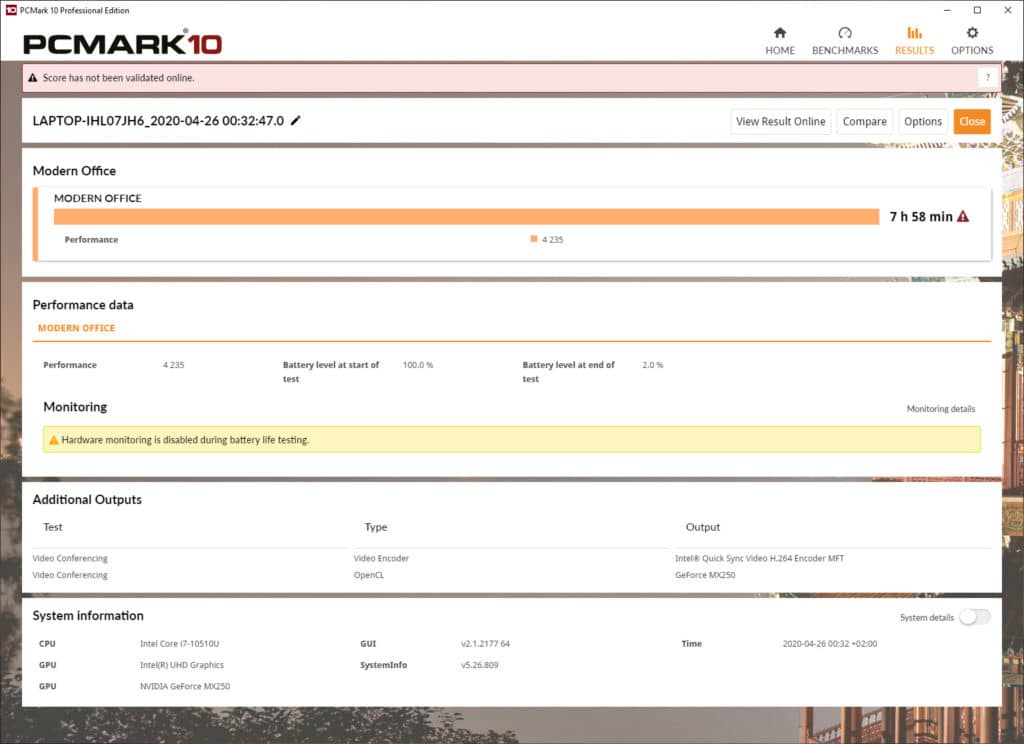Click the Compare button
Screen dimensions: 1024x744
coord(864,121)
